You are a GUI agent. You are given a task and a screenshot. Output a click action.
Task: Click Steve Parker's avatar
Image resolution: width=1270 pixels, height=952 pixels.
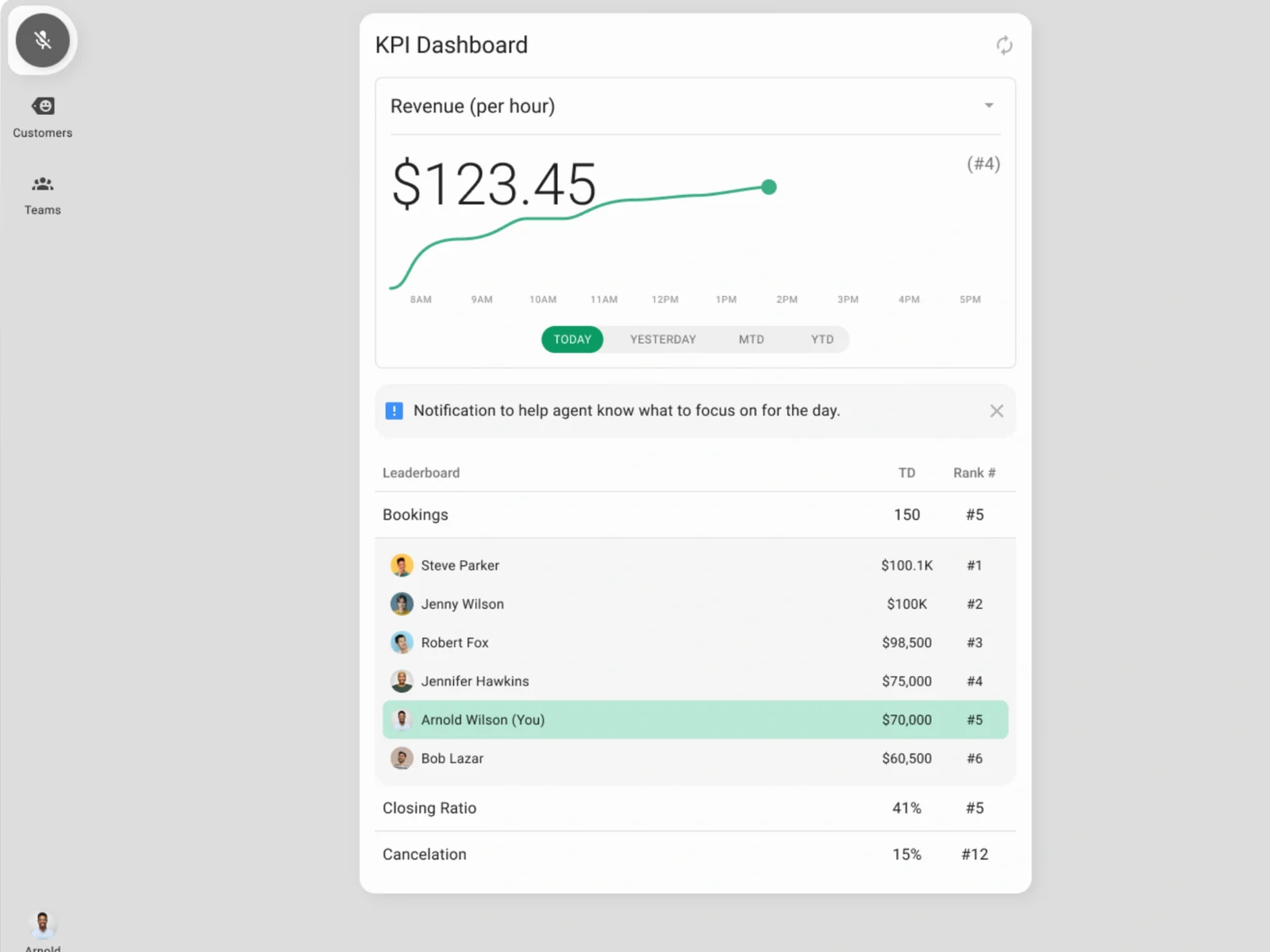coord(402,566)
